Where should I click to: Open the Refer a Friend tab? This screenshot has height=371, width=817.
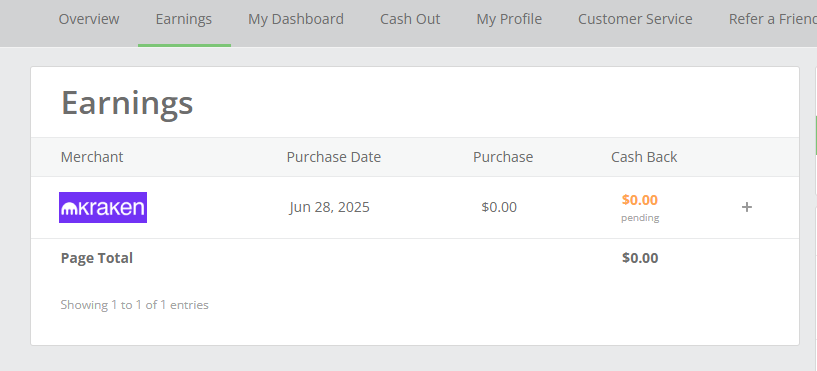(x=773, y=19)
